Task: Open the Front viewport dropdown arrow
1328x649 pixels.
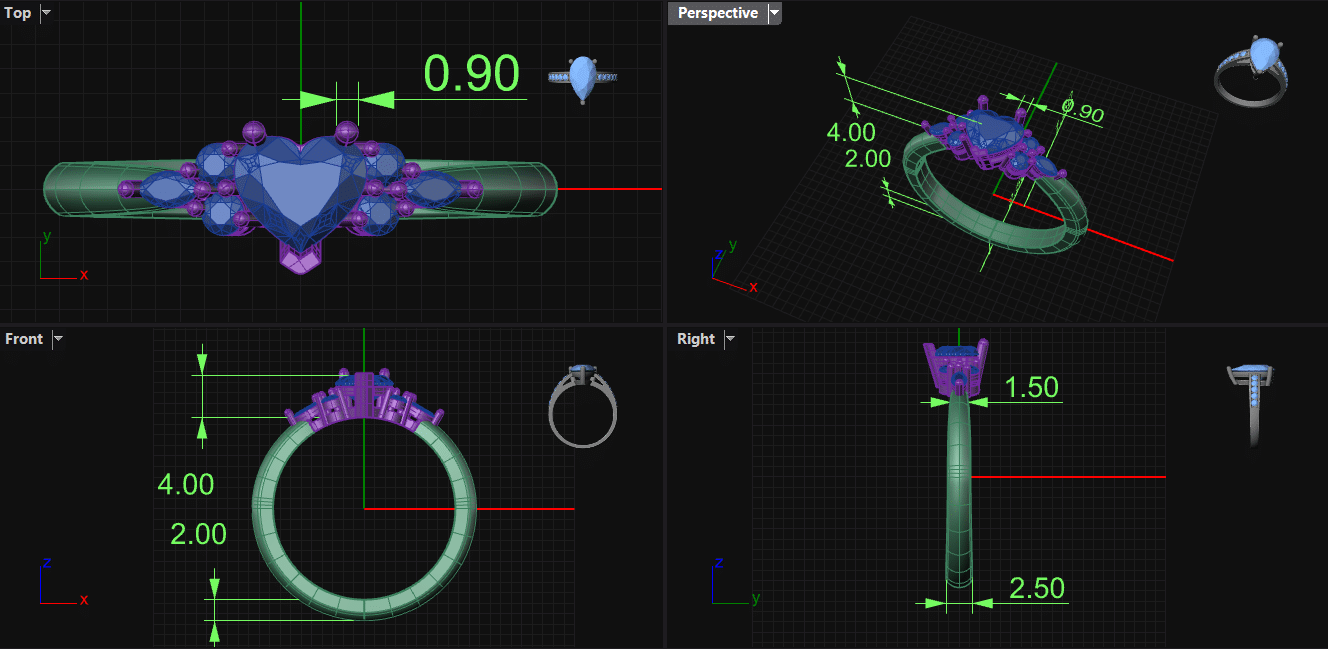Action: [58, 339]
